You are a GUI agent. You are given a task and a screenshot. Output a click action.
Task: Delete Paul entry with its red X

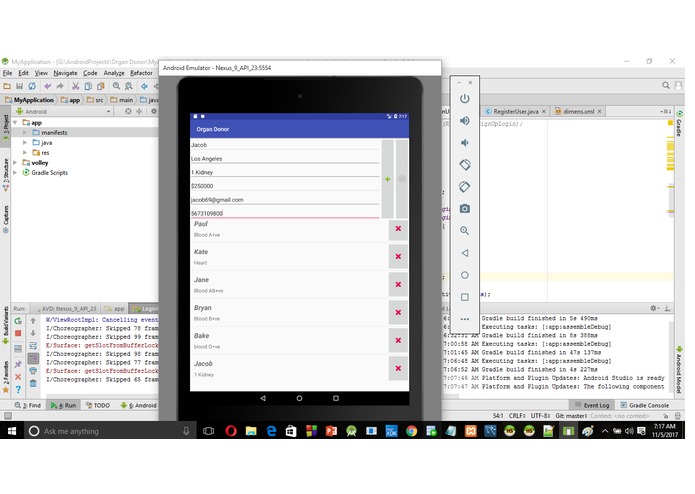(398, 229)
